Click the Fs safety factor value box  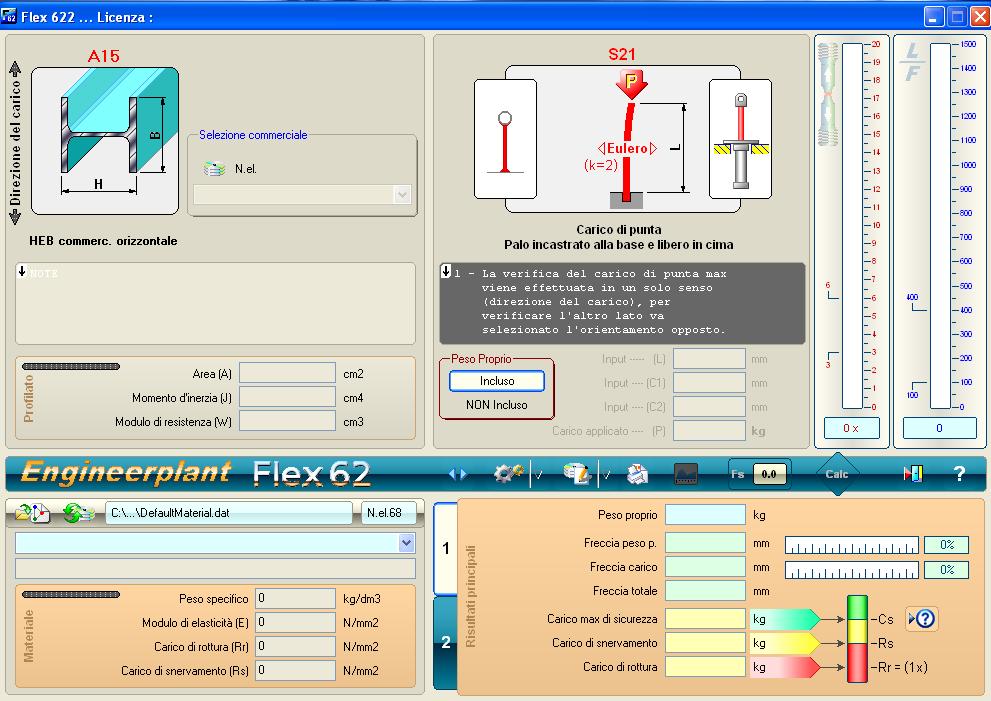click(770, 474)
